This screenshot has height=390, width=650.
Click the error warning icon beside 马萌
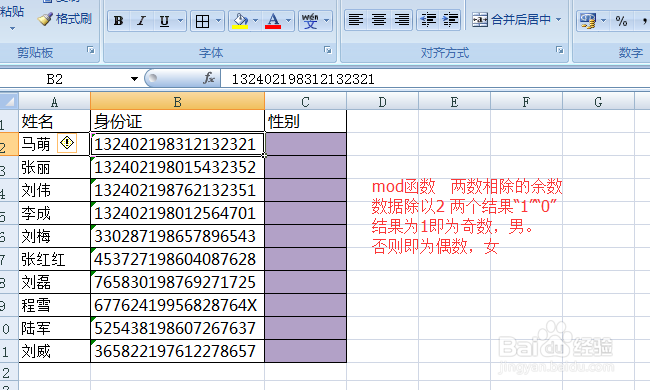67,143
